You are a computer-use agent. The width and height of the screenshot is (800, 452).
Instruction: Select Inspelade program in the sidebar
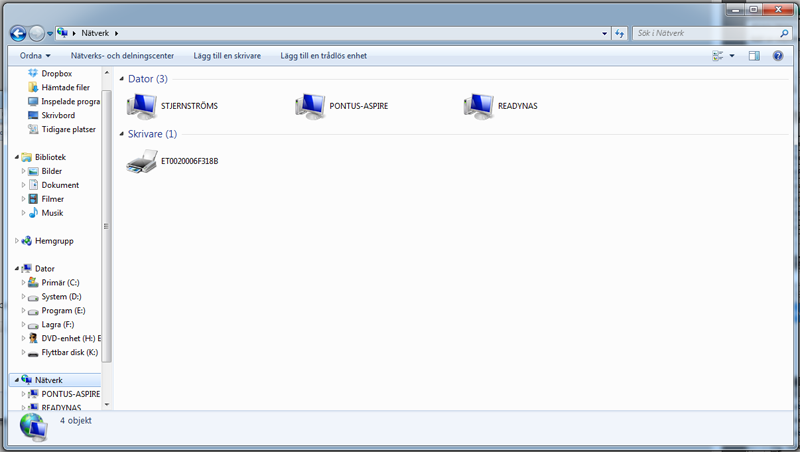point(70,101)
